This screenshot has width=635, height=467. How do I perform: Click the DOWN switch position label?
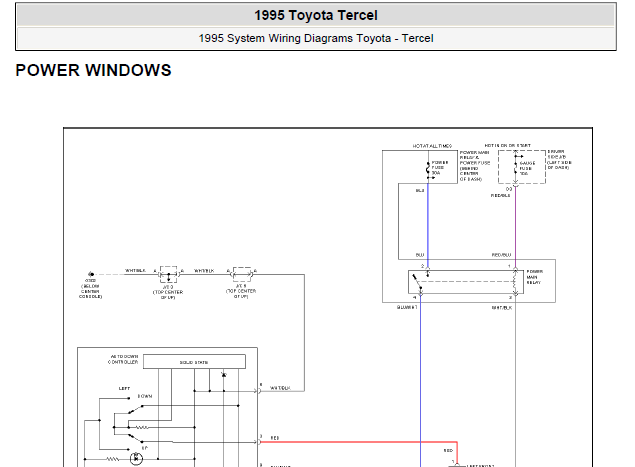tap(145, 396)
